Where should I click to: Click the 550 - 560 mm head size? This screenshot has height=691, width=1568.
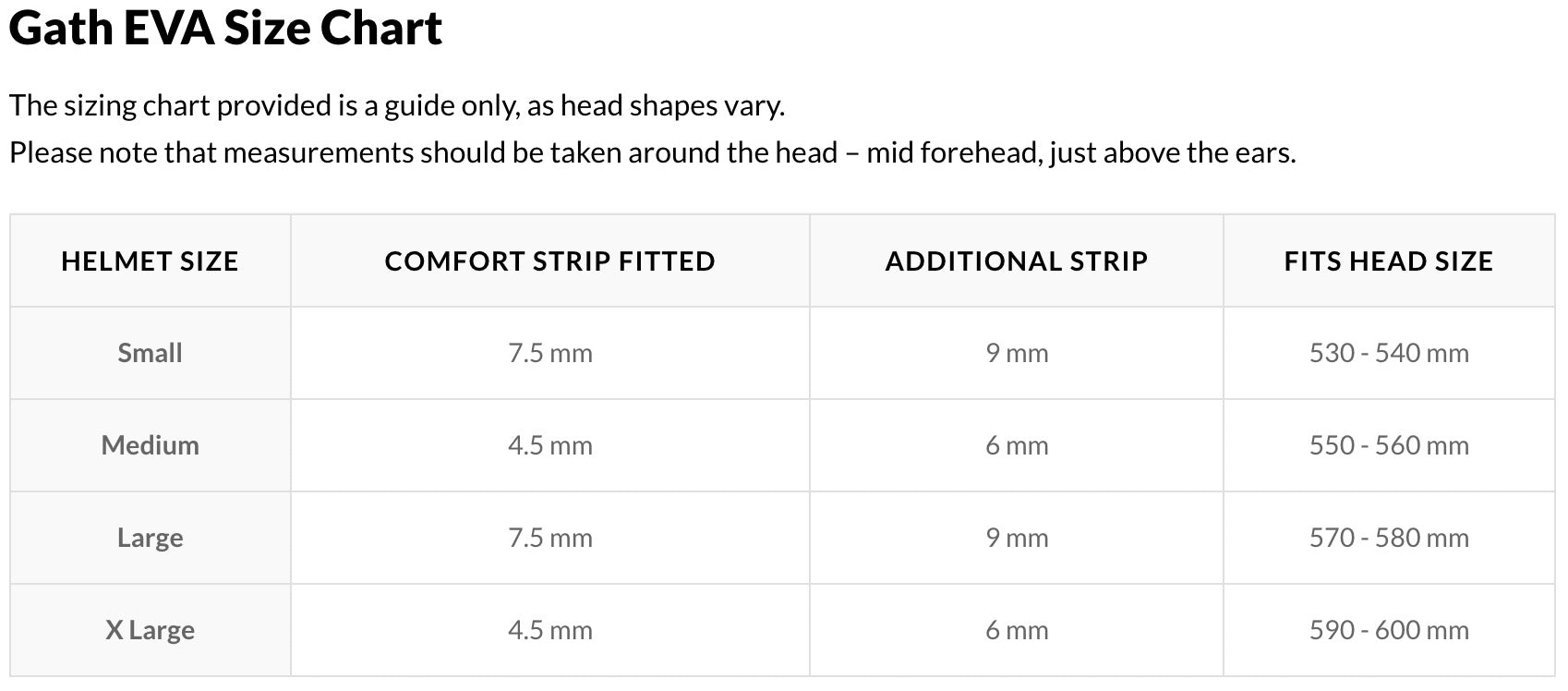[1388, 445]
